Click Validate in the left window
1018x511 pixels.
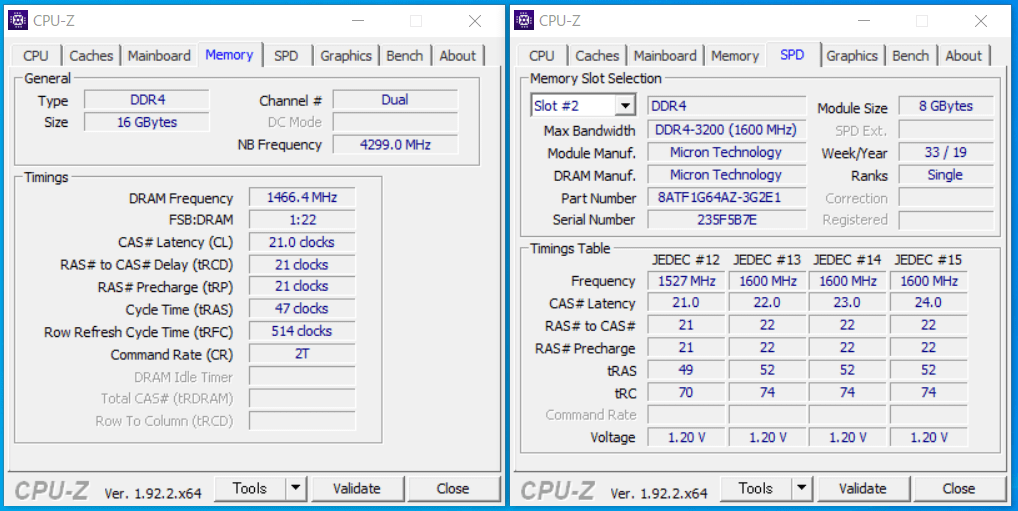tap(357, 488)
